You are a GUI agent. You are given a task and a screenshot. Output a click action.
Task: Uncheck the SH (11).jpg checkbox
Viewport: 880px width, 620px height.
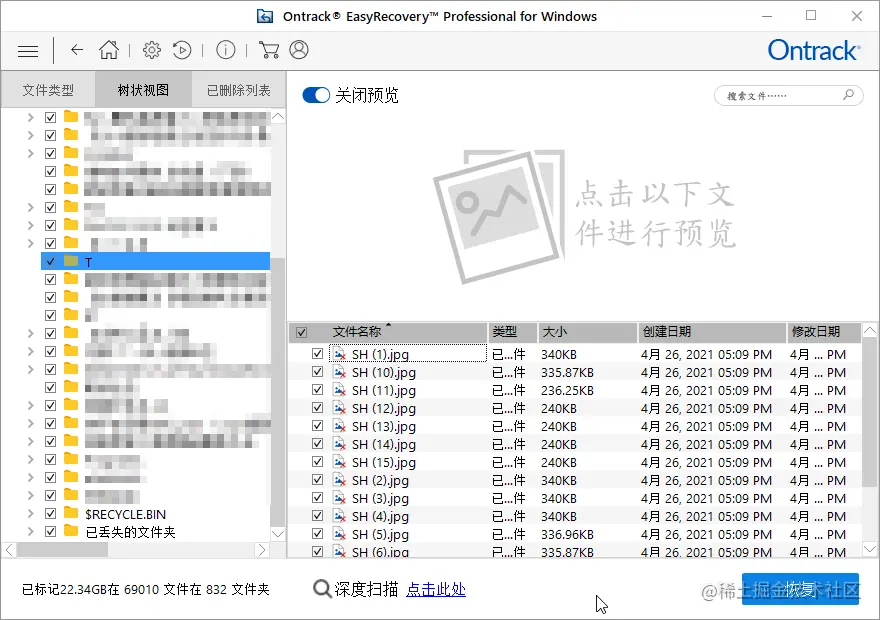[317, 389]
